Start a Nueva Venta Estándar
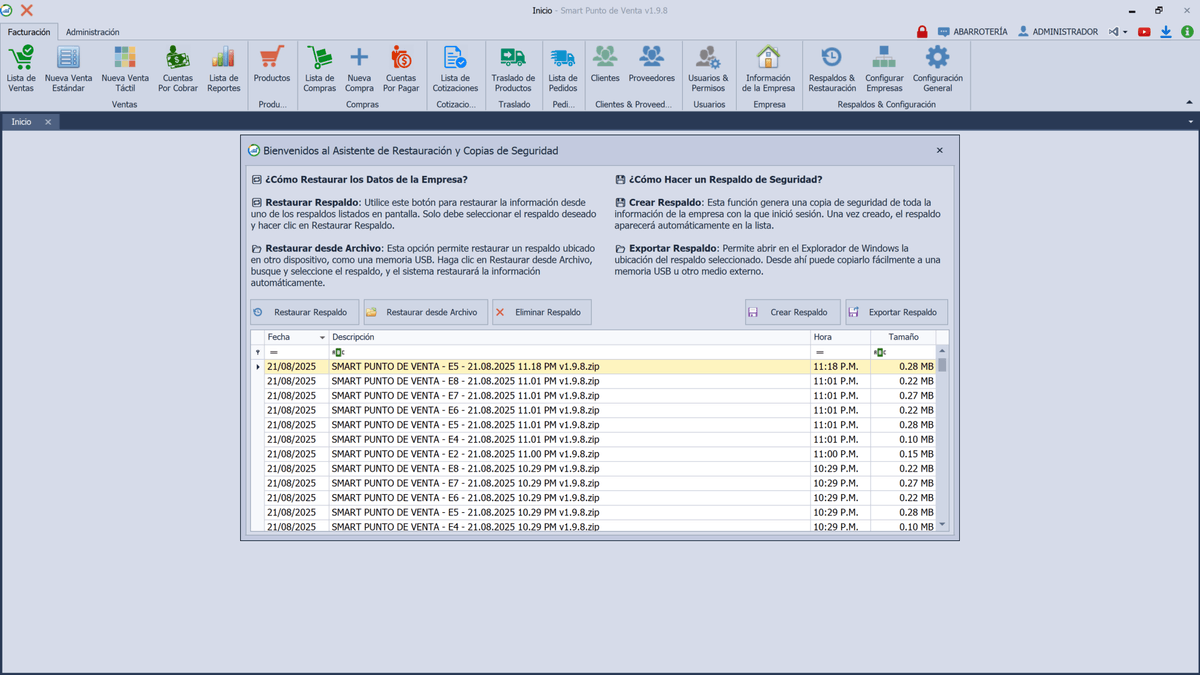The image size is (1200, 675). pyautogui.click(x=68, y=69)
